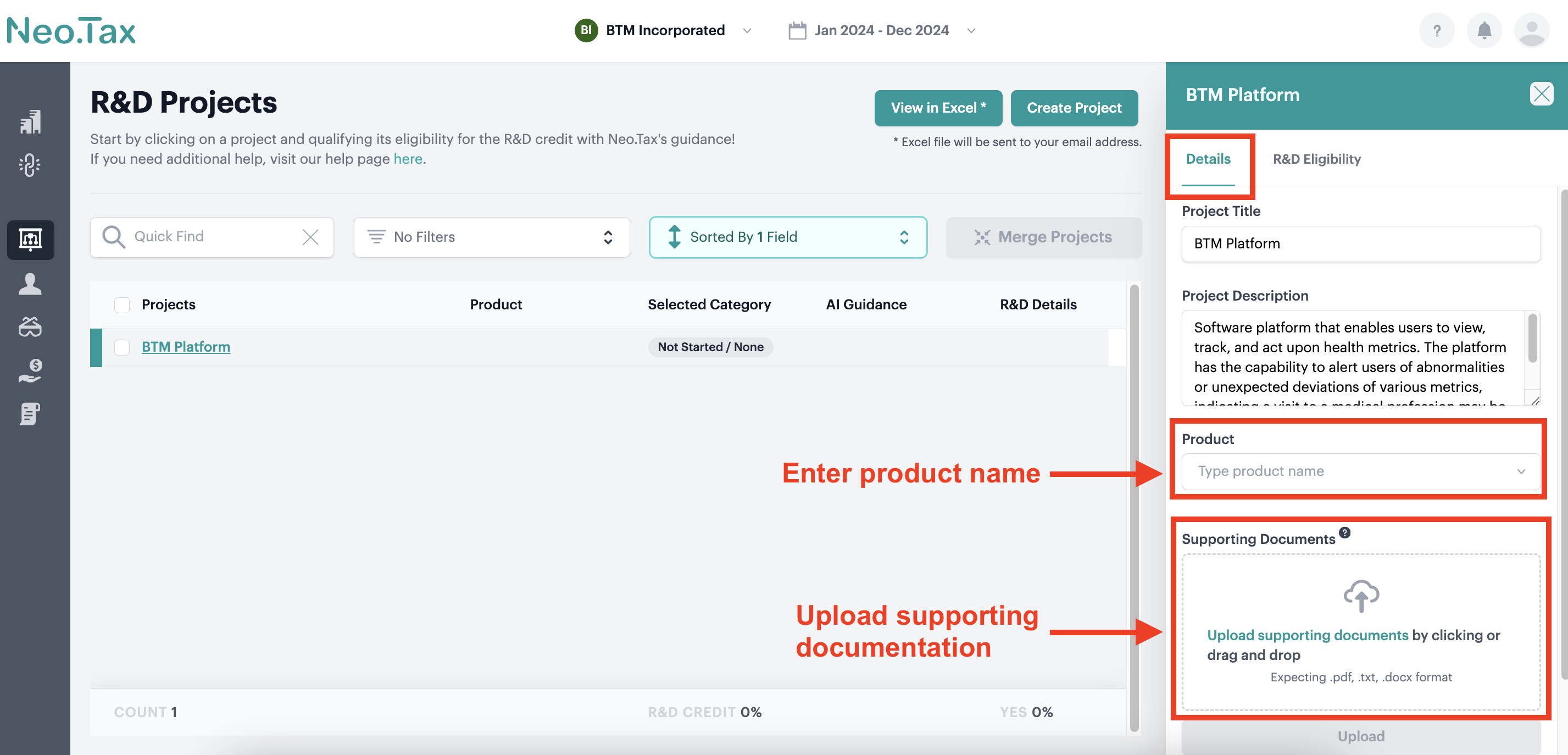Open the notifications bell icon
The height and width of the screenshot is (755, 1568).
pos(1484,30)
